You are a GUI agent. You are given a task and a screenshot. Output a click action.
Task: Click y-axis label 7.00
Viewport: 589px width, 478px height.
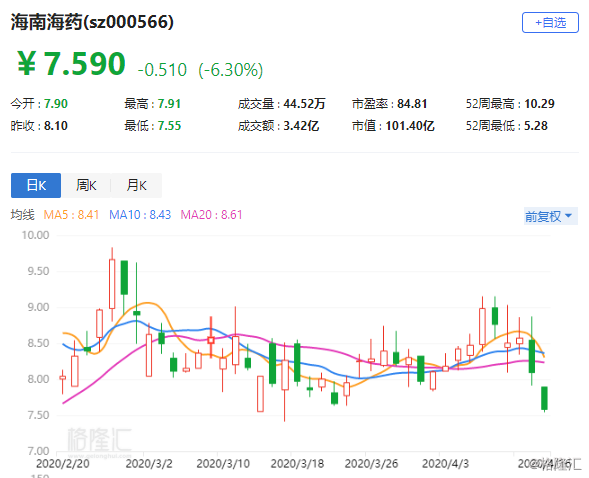[38, 451]
